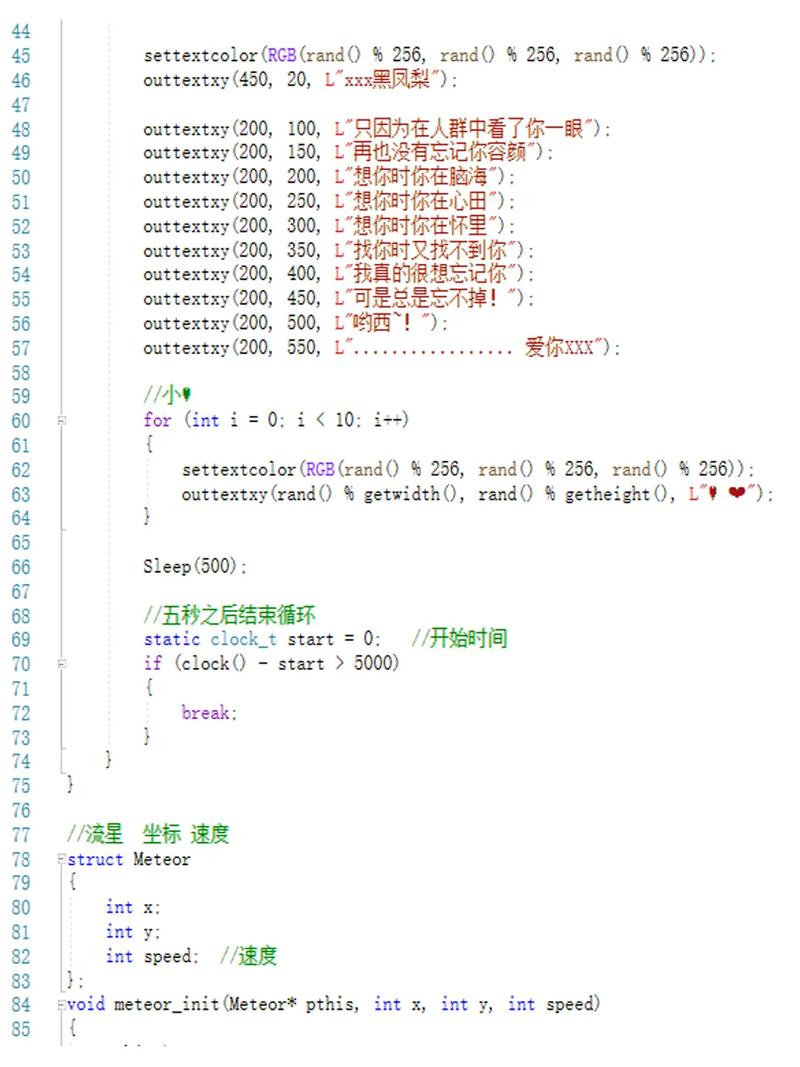Click the //小 comment on line 59

tap(167, 395)
